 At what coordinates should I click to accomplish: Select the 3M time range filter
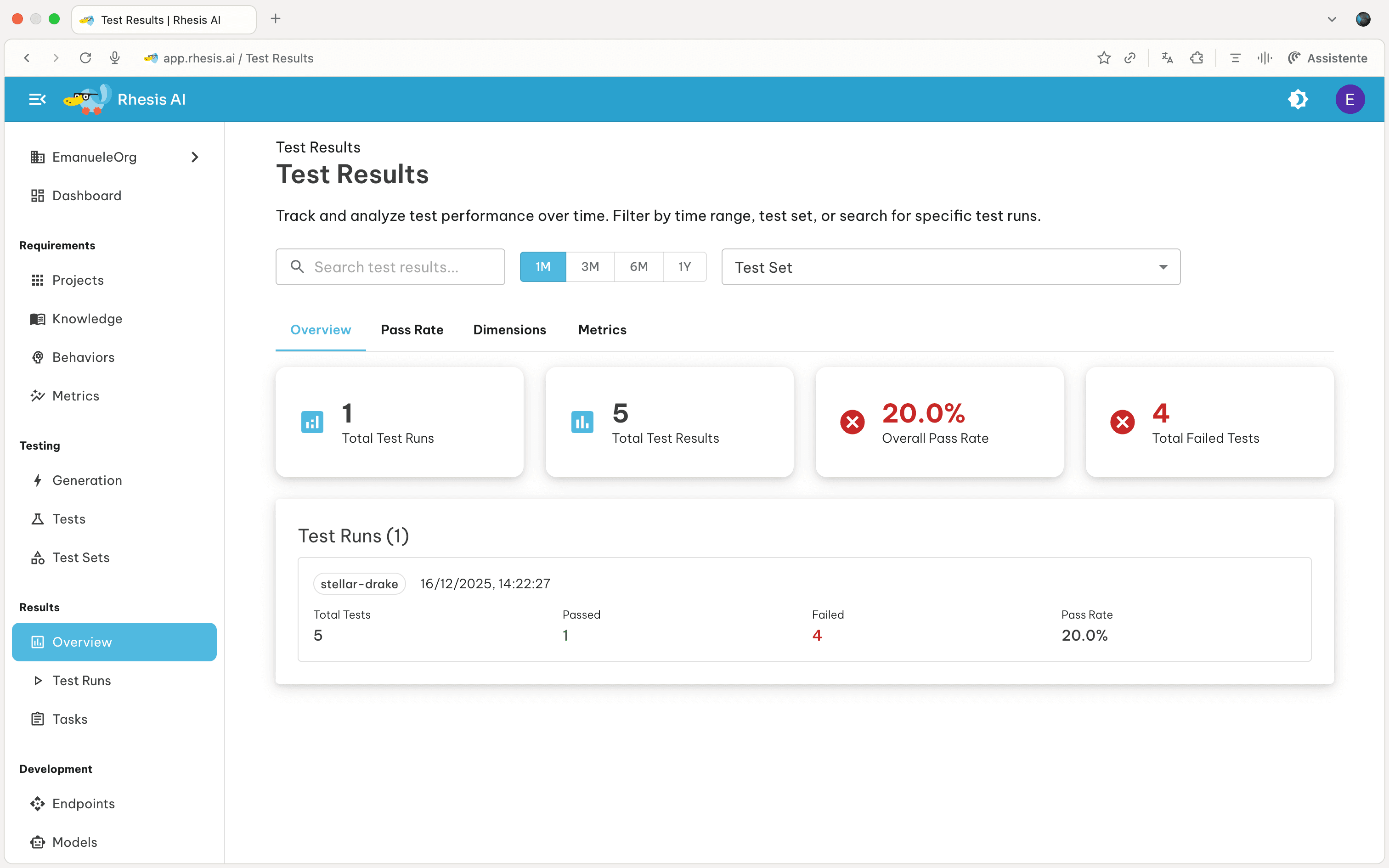[590, 266]
